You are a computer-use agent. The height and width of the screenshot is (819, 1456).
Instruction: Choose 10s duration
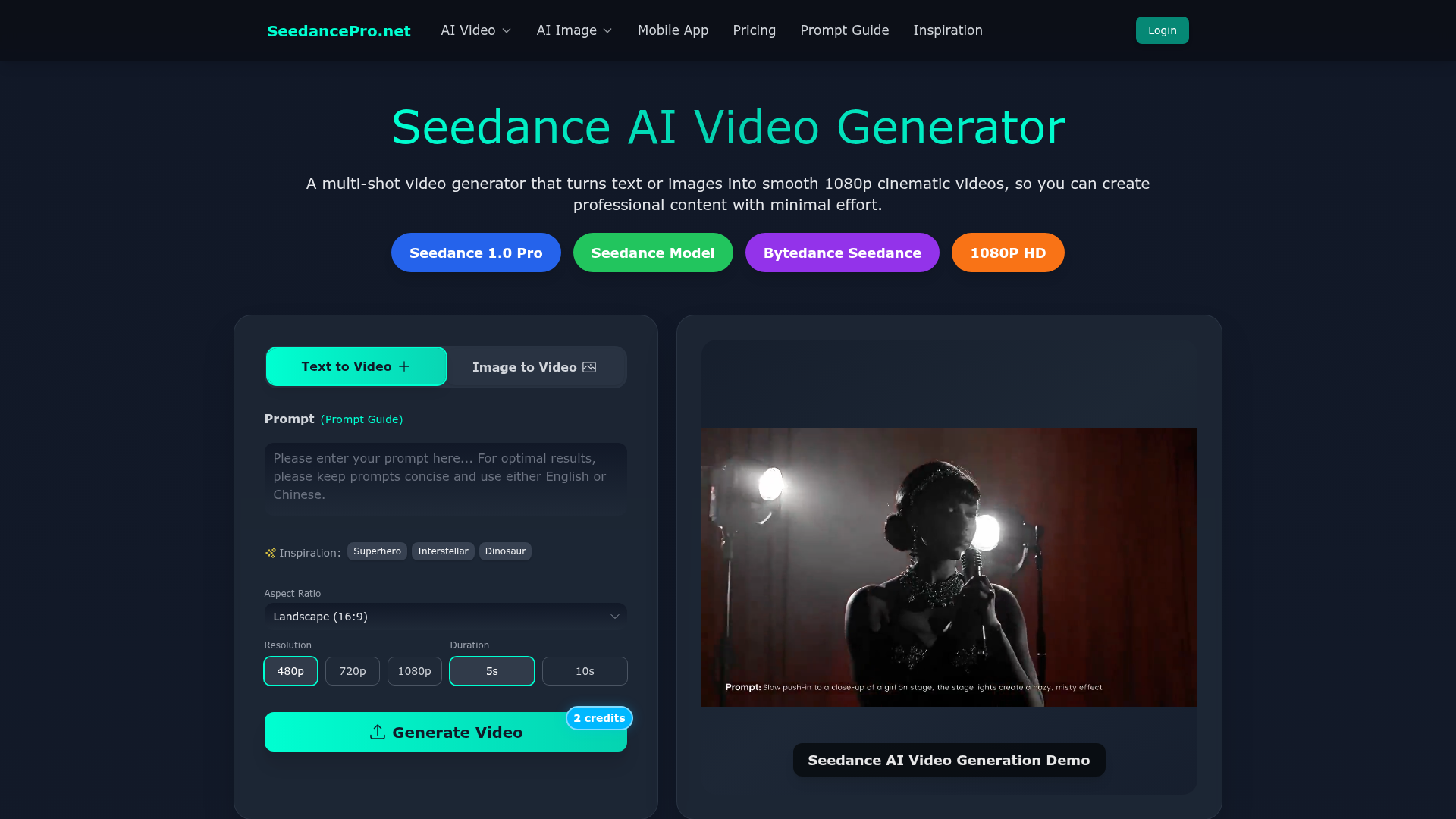585,671
